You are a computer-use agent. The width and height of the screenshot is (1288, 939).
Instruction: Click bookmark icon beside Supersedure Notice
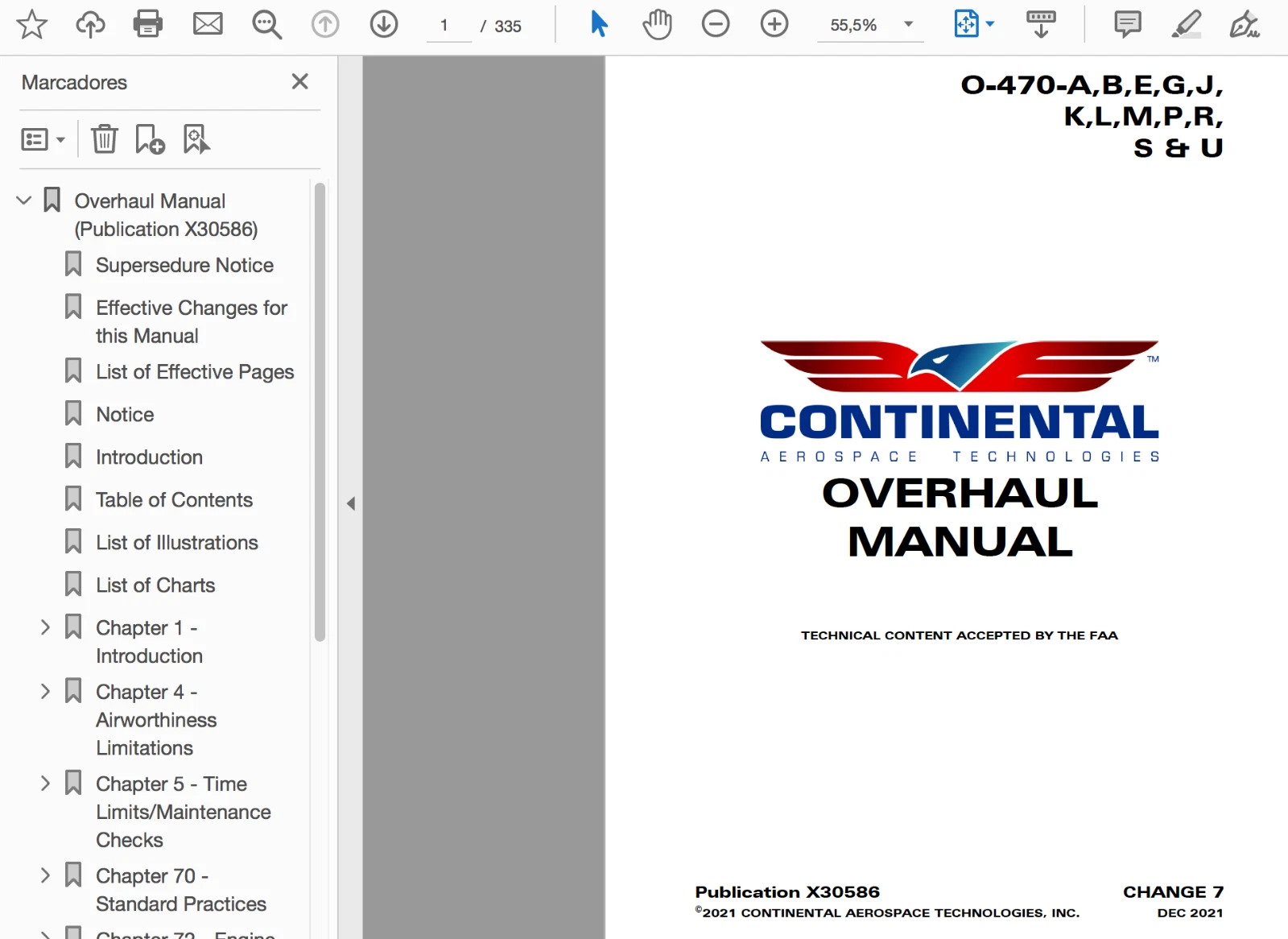73,263
